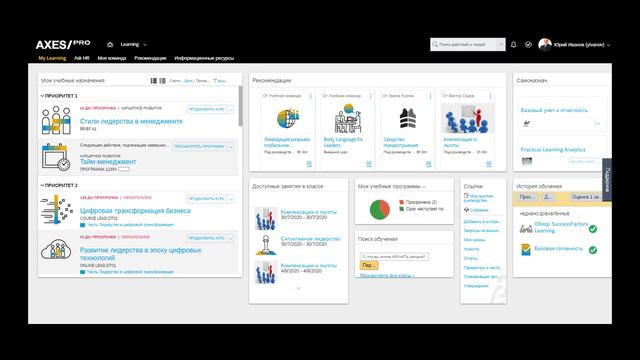Switch to Ask HR tab

pyautogui.click(x=81, y=58)
